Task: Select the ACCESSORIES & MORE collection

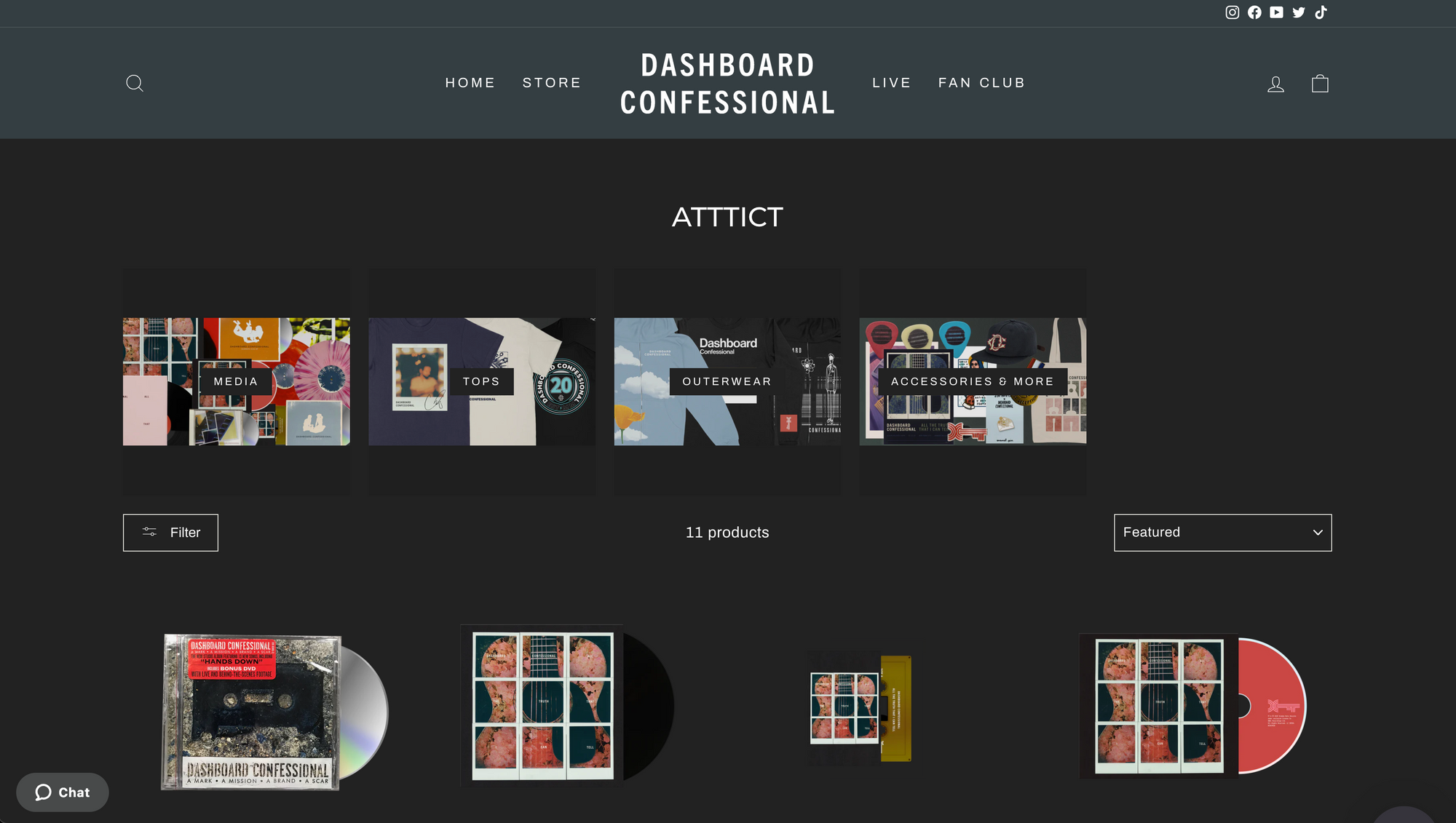Action: click(973, 381)
